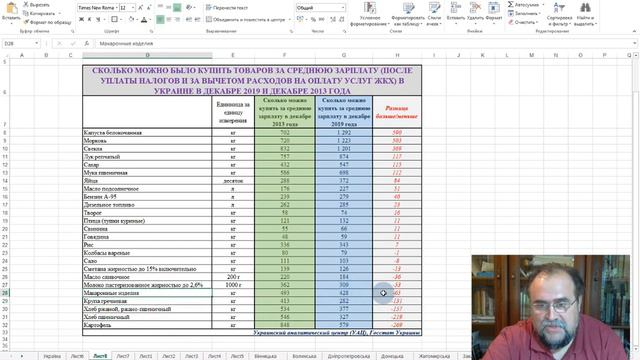The image size is (640, 360).
Task: Click the decrease indent icon
Action: click(x=189, y=19)
